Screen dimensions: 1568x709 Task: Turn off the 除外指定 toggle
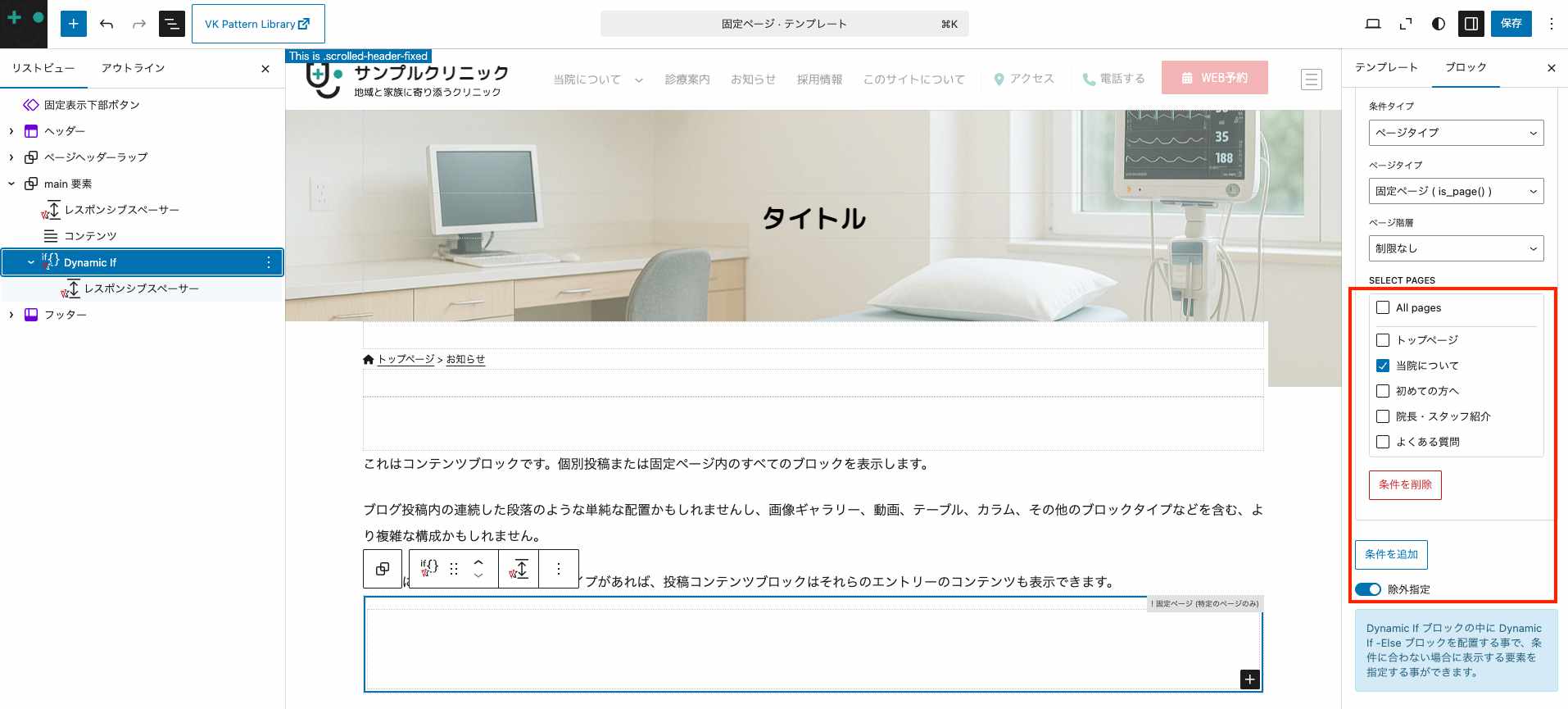[1367, 589]
